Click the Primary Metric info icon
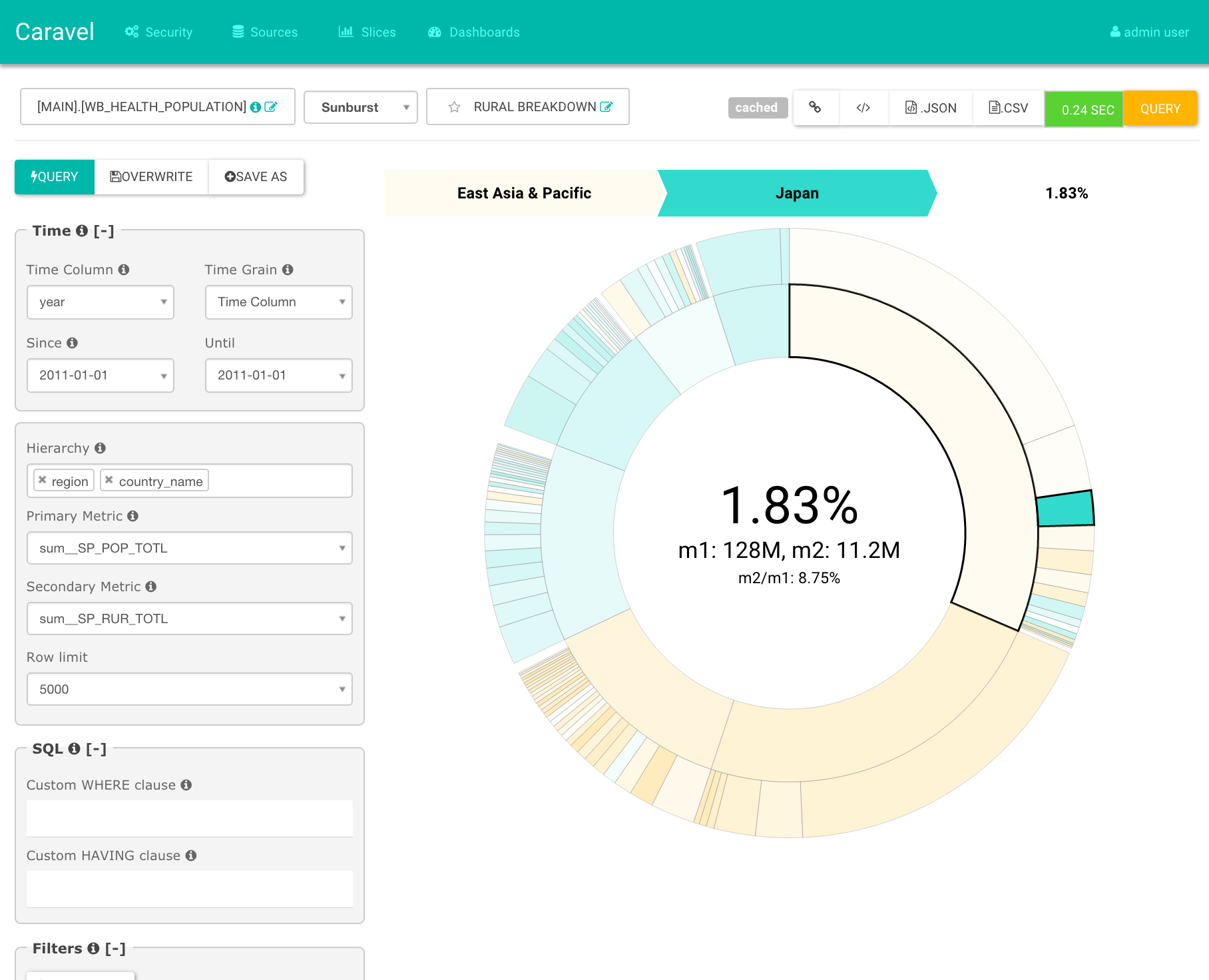Screen dimensions: 1209x980 click(x=133, y=516)
